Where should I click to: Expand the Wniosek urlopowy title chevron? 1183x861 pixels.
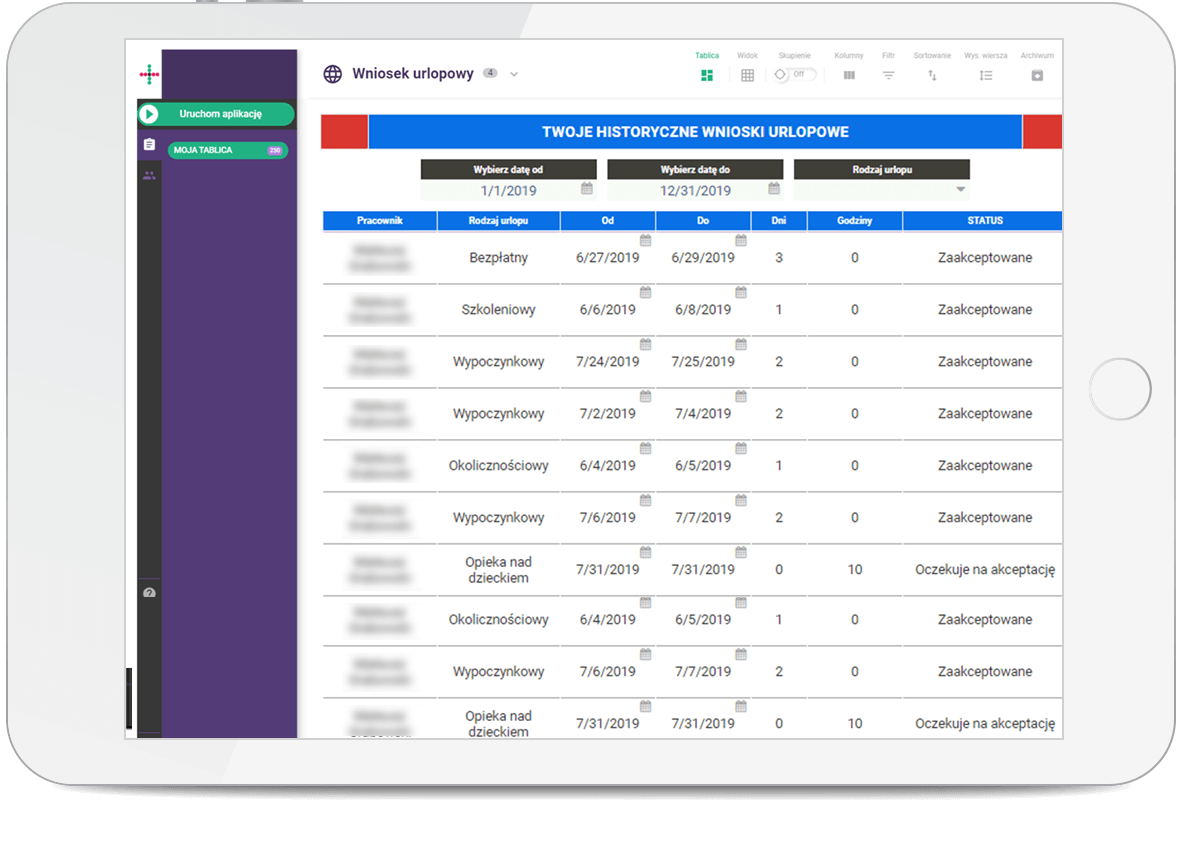[514, 74]
